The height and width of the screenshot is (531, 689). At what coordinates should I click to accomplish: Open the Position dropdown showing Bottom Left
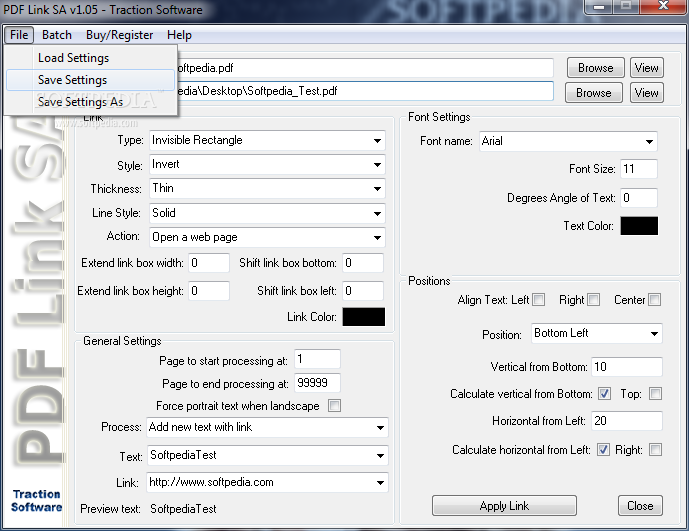(x=654, y=334)
